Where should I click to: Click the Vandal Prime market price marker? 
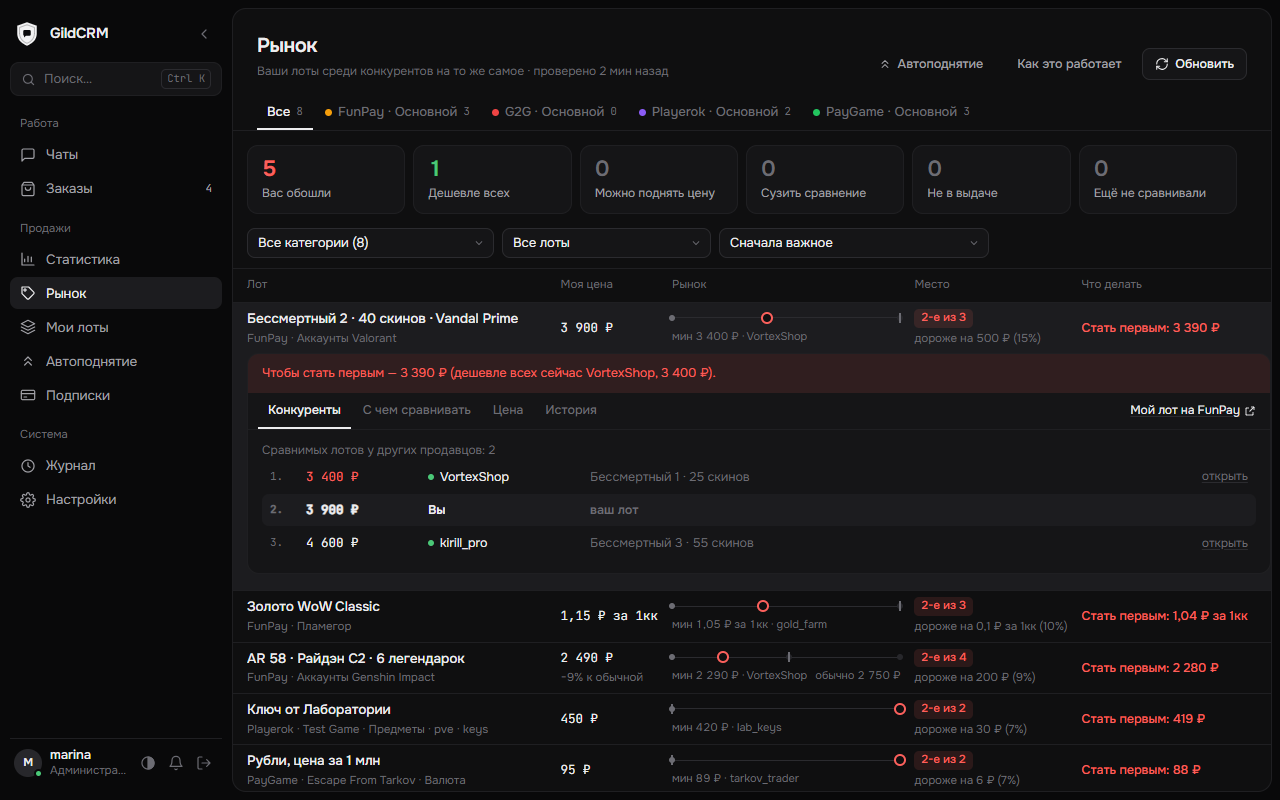(767, 318)
